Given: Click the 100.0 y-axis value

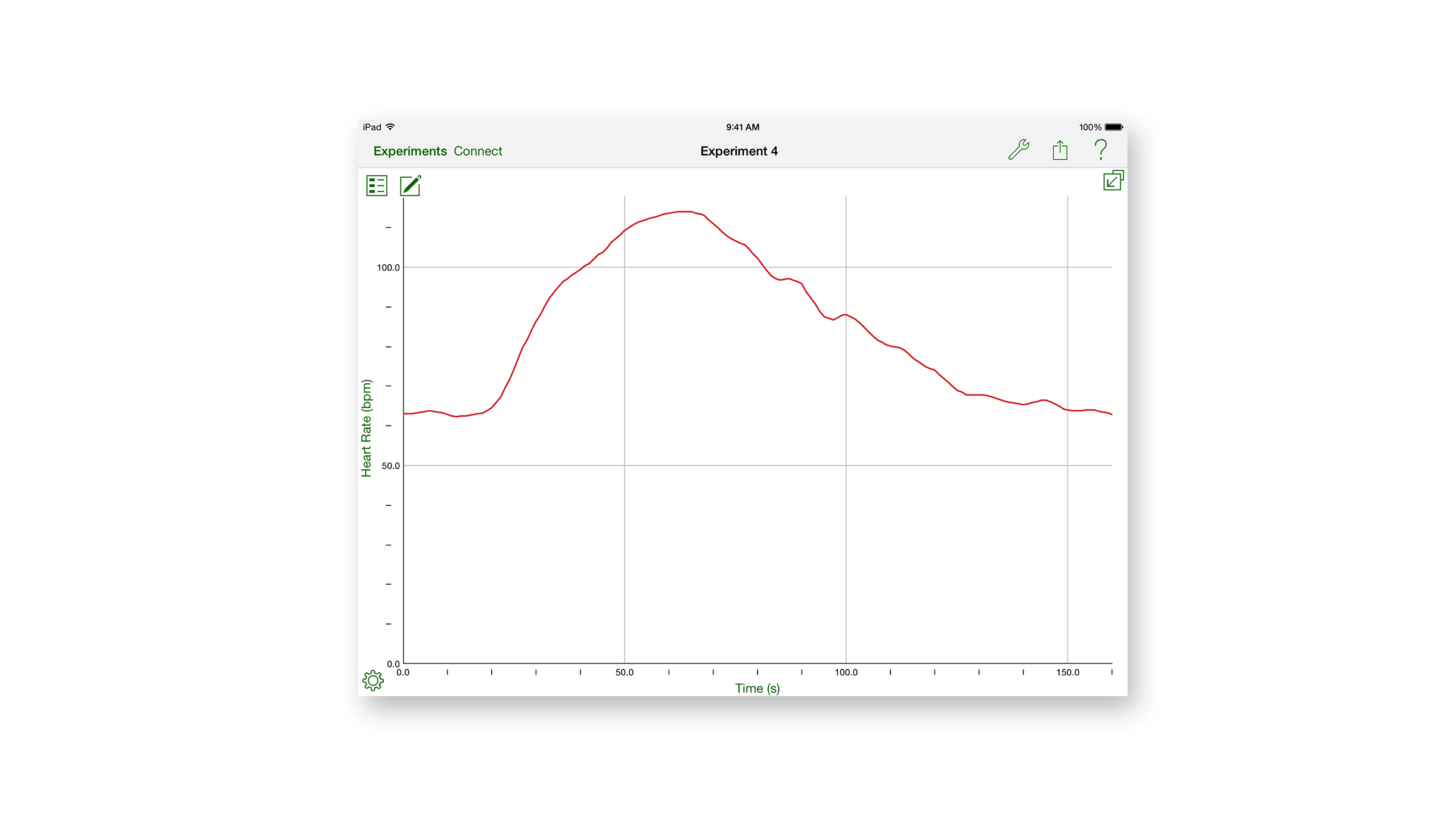Looking at the screenshot, I should pyautogui.click(x=388, y=268).
